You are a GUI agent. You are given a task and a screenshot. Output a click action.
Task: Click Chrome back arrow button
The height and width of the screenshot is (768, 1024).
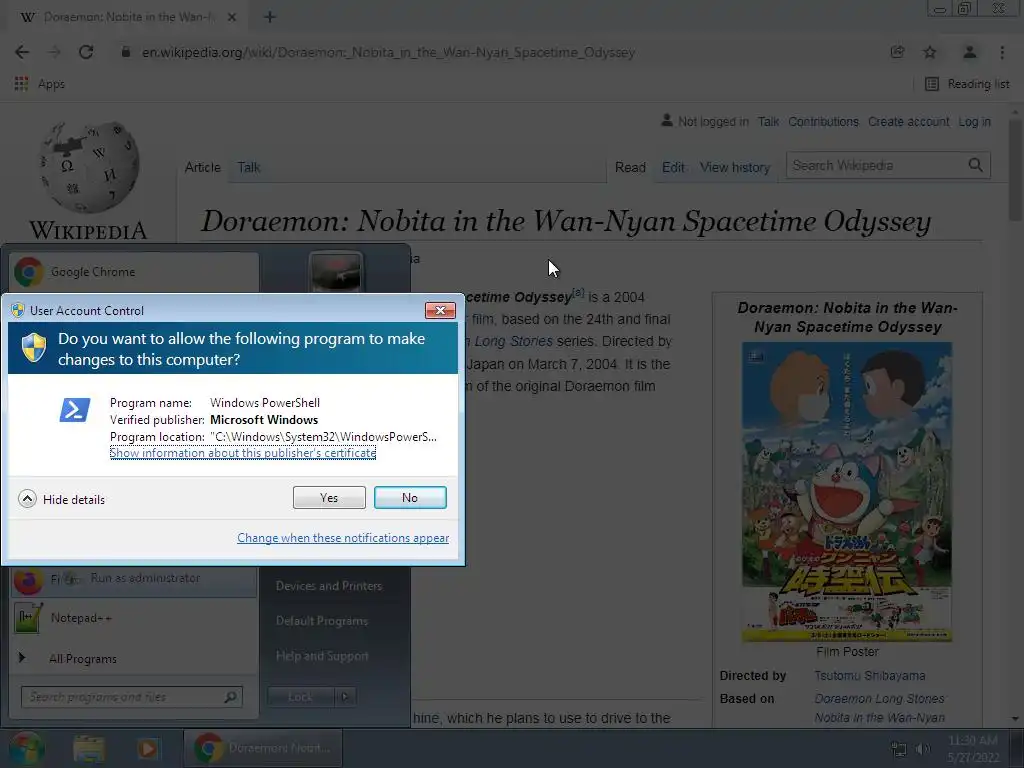point(22,52)
